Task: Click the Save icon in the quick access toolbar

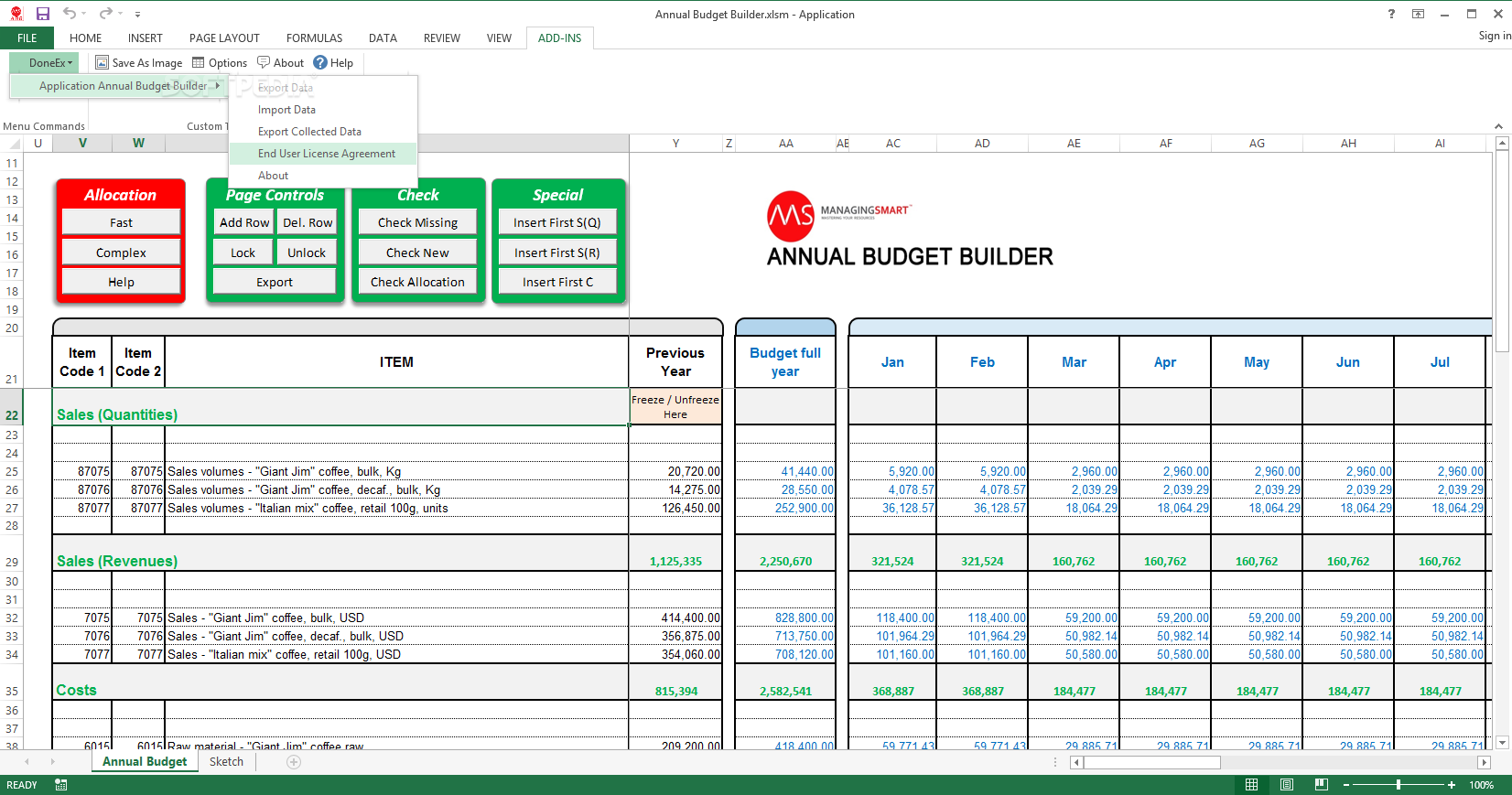Action: click(43, 14)
